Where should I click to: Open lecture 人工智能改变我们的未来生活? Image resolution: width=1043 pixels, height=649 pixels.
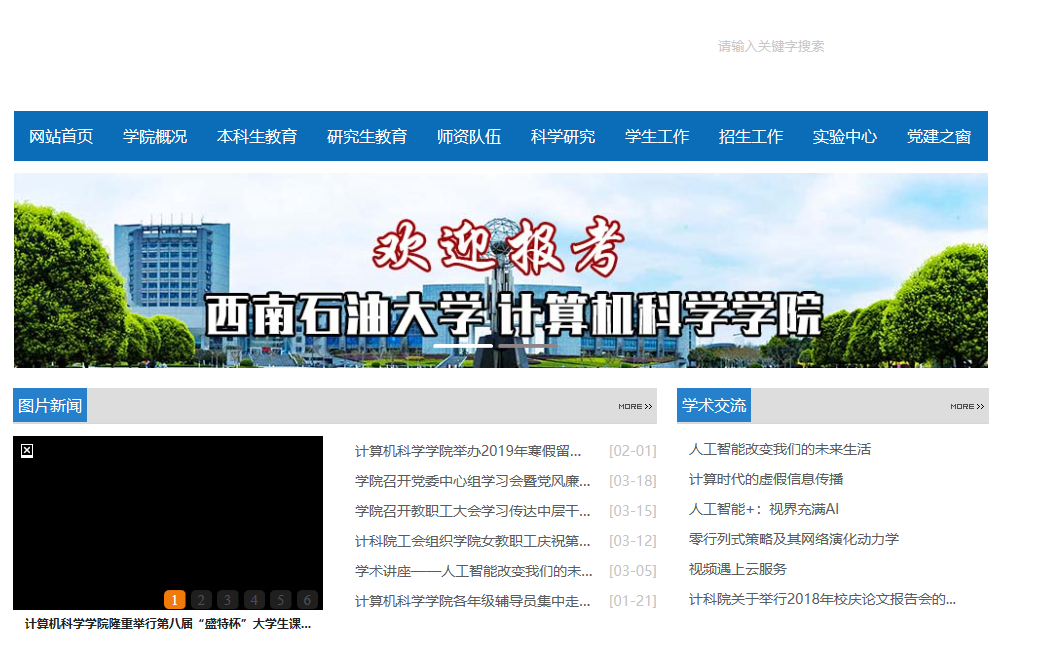pos(780,450)
